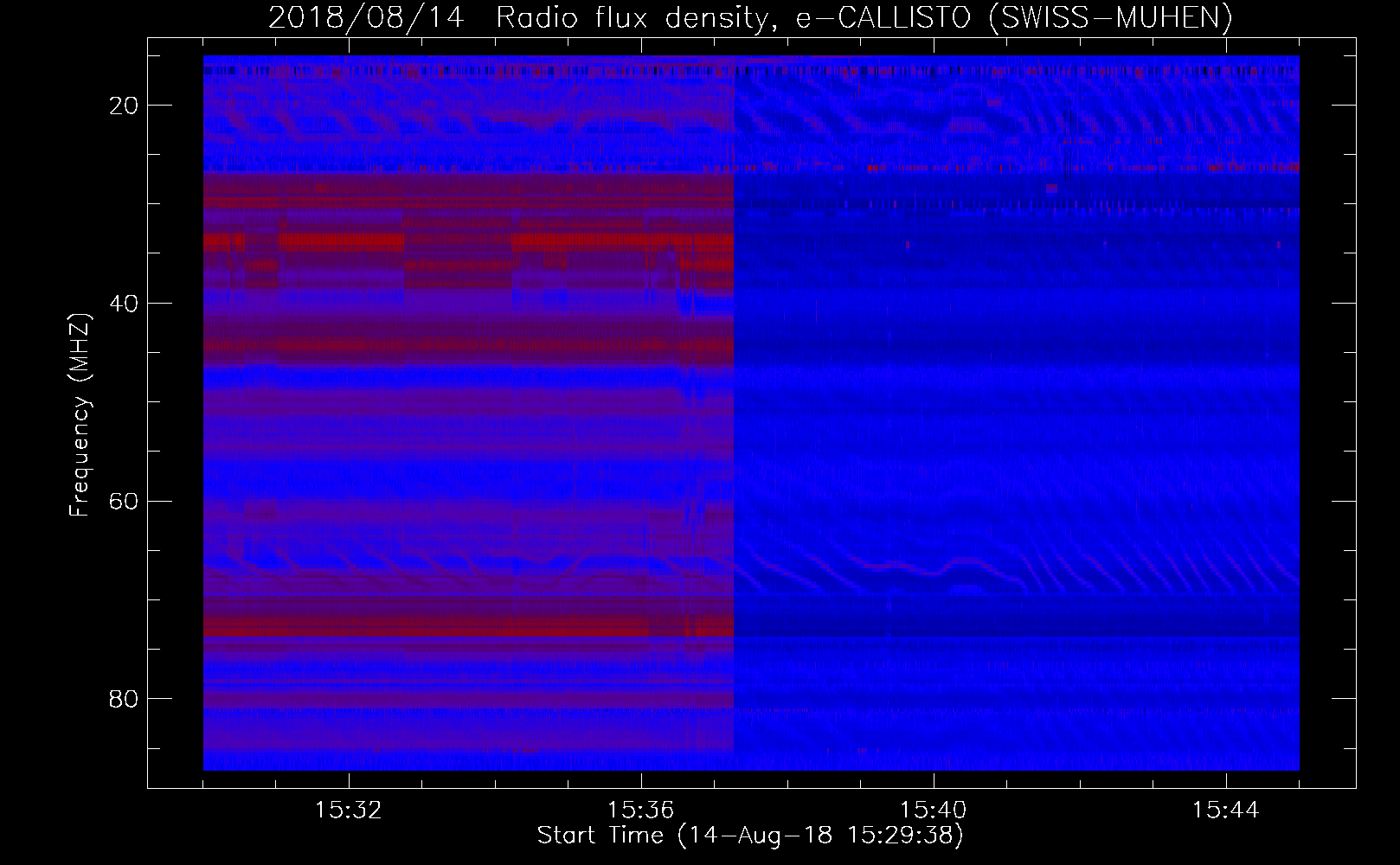Viewport: 1400px width, 865px height.
Task: Click the '15:32' time tick label
Action: point(349,811)
